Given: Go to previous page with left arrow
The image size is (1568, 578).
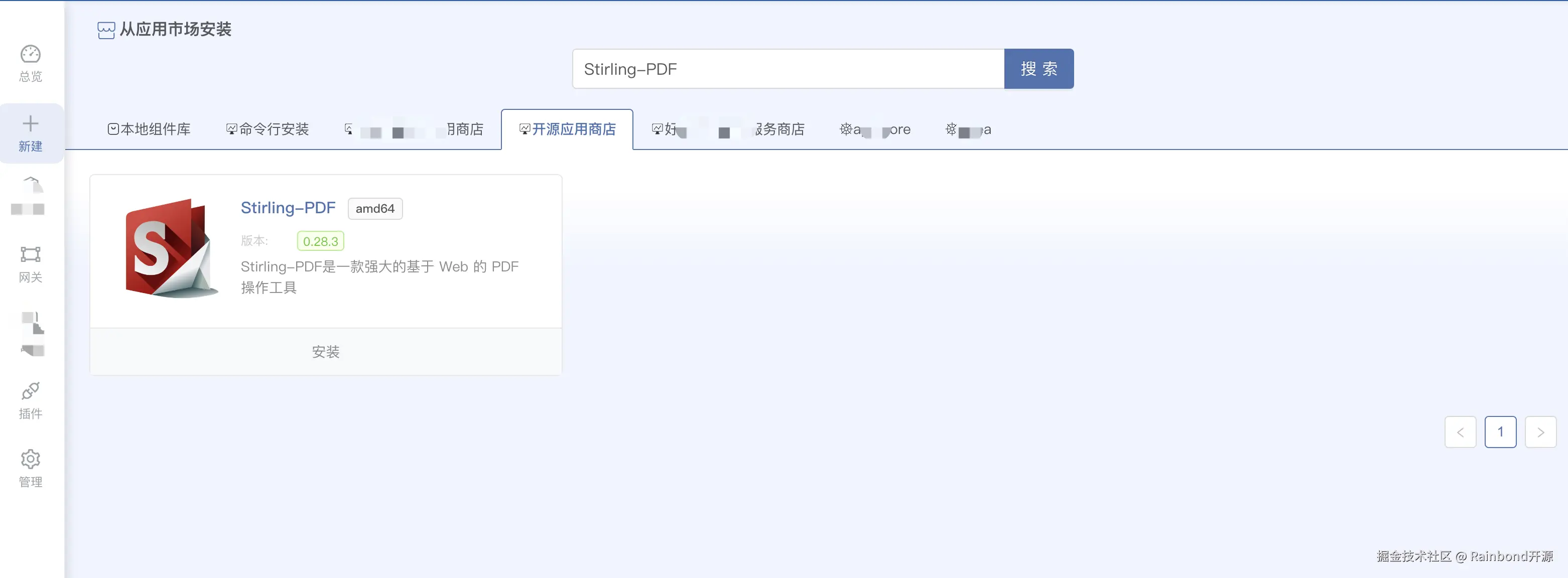Looking at the screenshot, I should (1460, 432).
